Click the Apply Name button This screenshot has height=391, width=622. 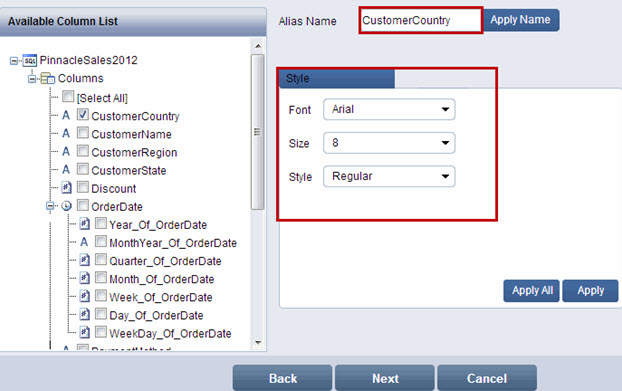tap(520, 20)
